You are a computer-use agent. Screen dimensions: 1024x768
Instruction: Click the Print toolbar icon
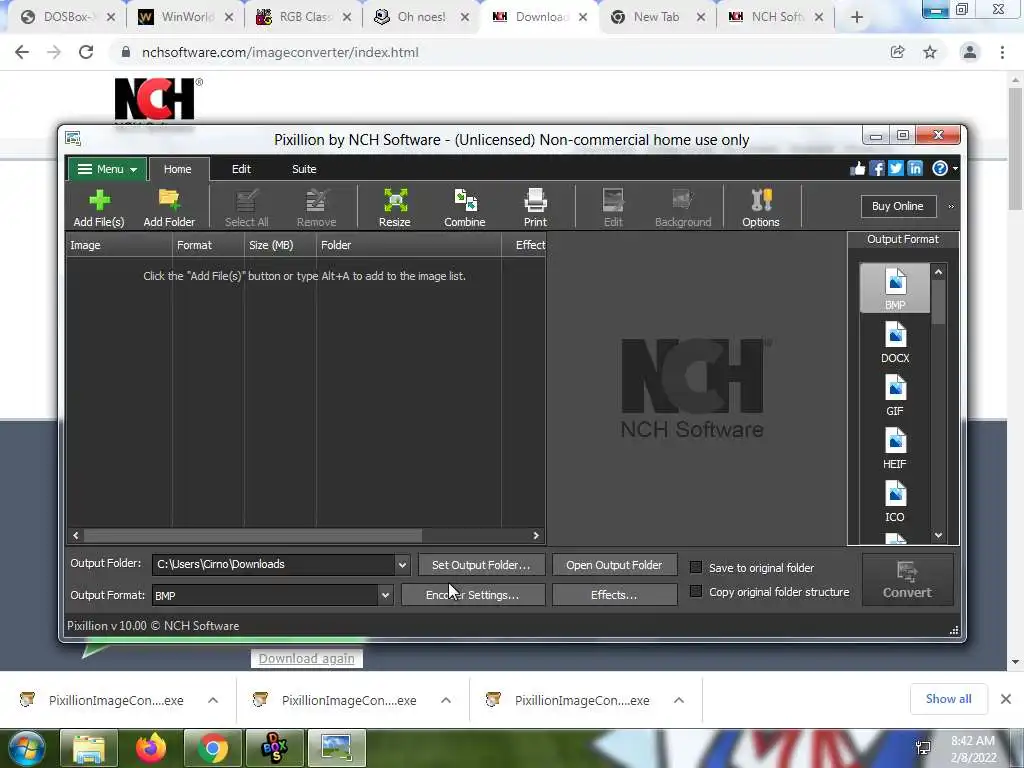pos(535,208)
